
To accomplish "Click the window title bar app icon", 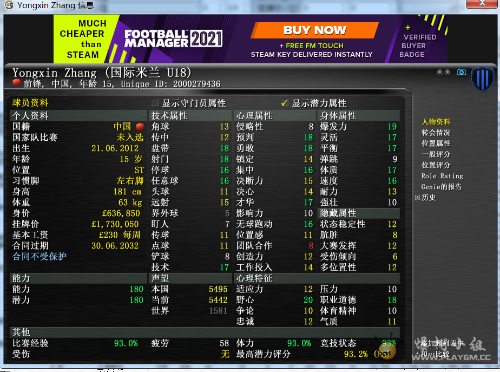I will [9, 5].
